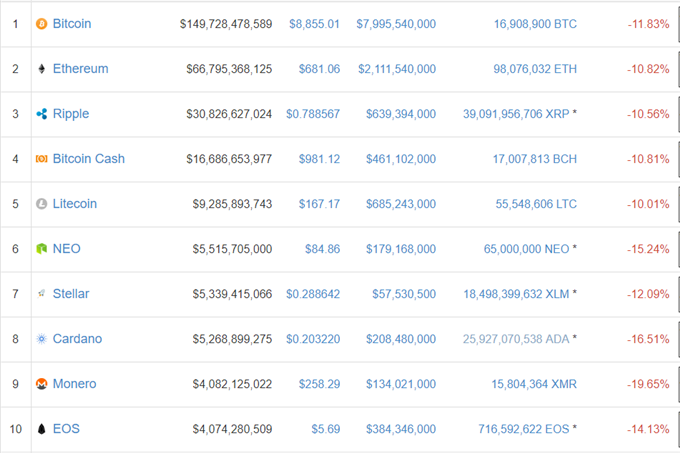Click NEO price $84.86
Image resolution: width=680 pixels, height=453 pixels.
[x=323, y=249]
